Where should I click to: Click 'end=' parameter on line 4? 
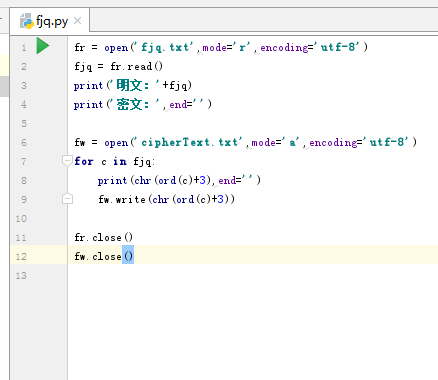pos(181,104)
